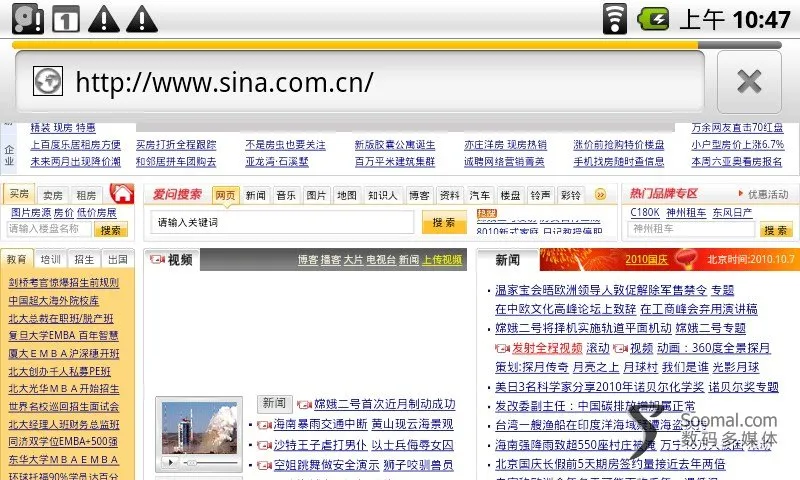Click the 神州租车 brand input field
800x480 pixels.
pos(691,229)
